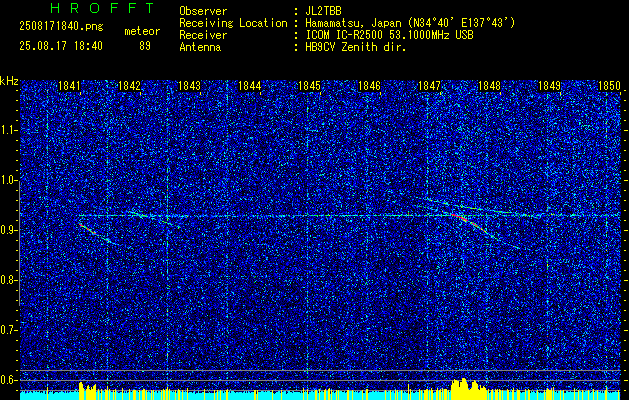Image resolution: width=629 pixels, height=400 pixels.
Task: Click the 1850 time marker
Action: pos(609,86)
